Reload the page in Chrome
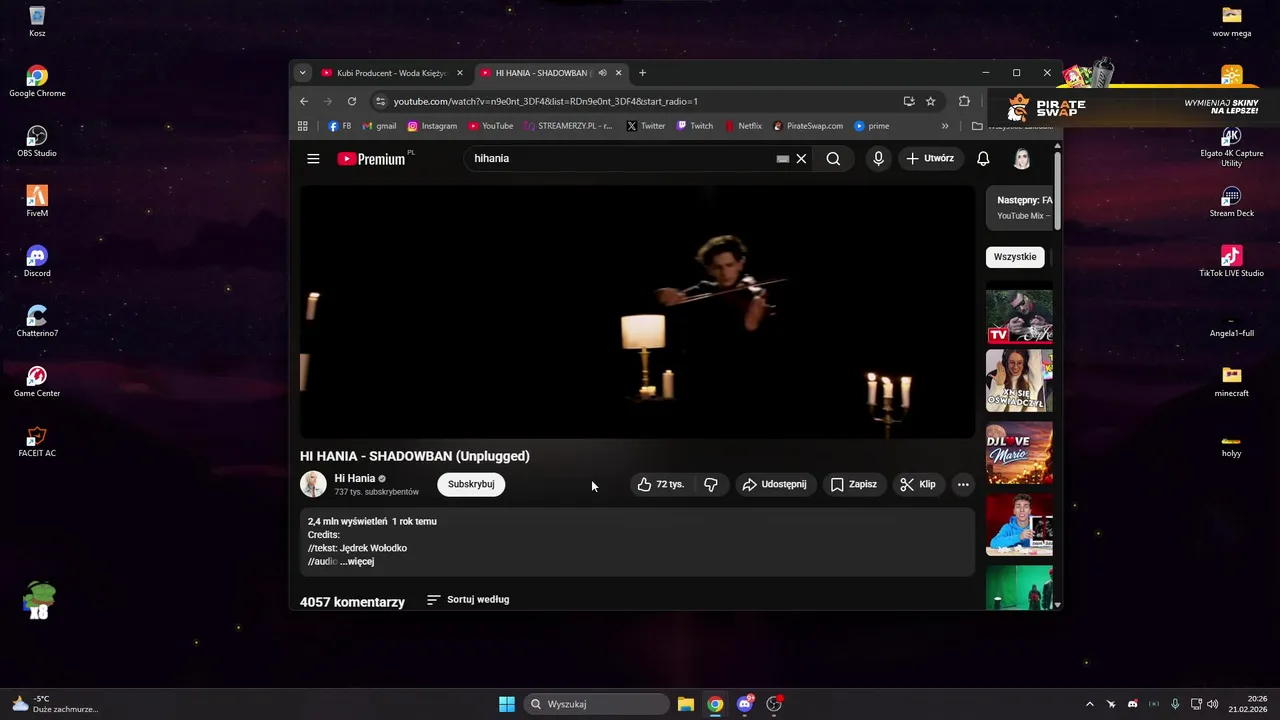Screen dimensions: 1280x720 click(x=352, y=101)
